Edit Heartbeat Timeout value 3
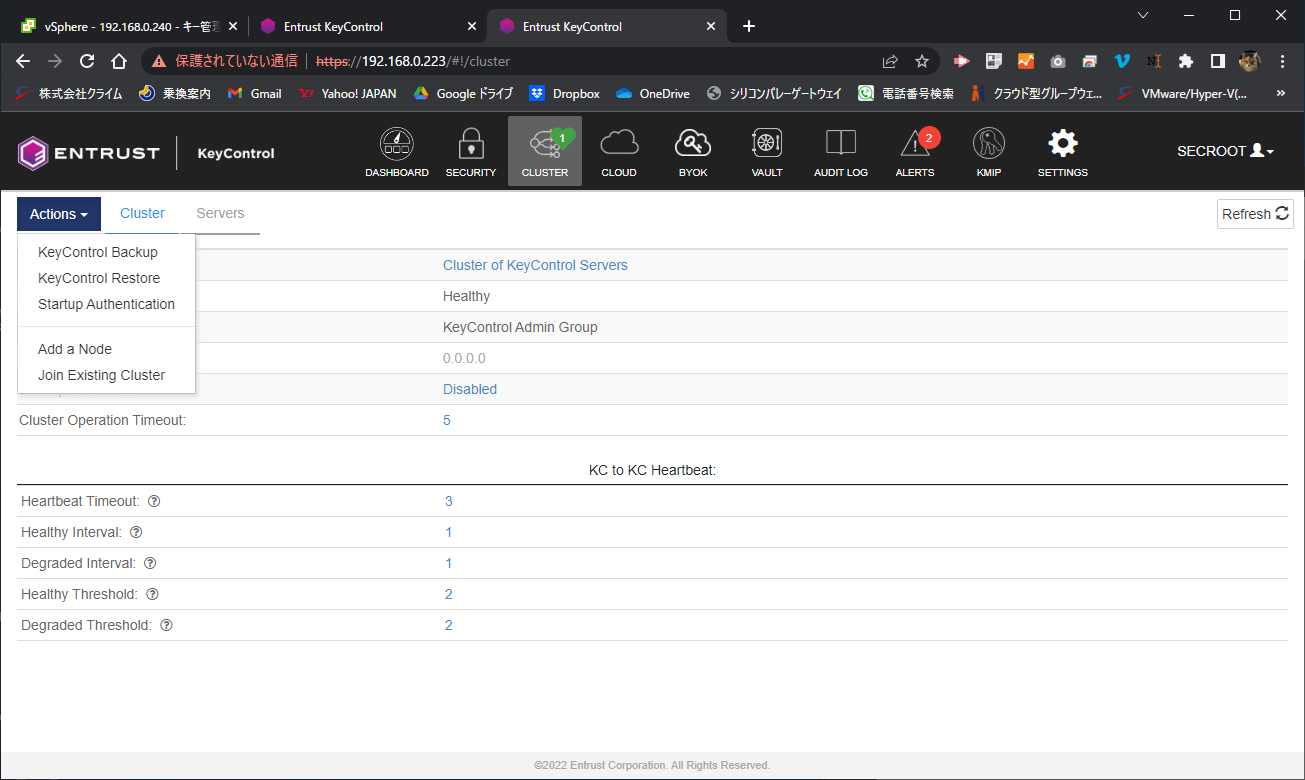Screen dimensions: 1305x780 point(449,501)
